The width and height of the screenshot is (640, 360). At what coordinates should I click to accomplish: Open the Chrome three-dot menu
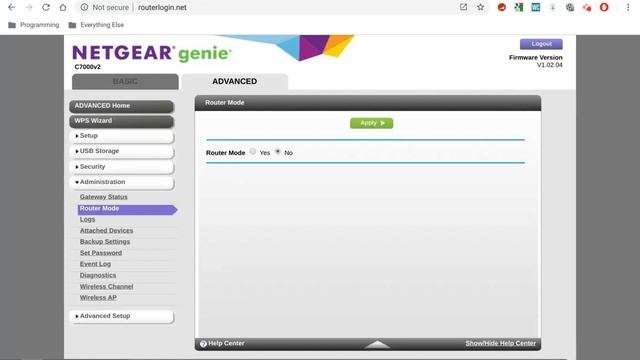pos(628,7)
